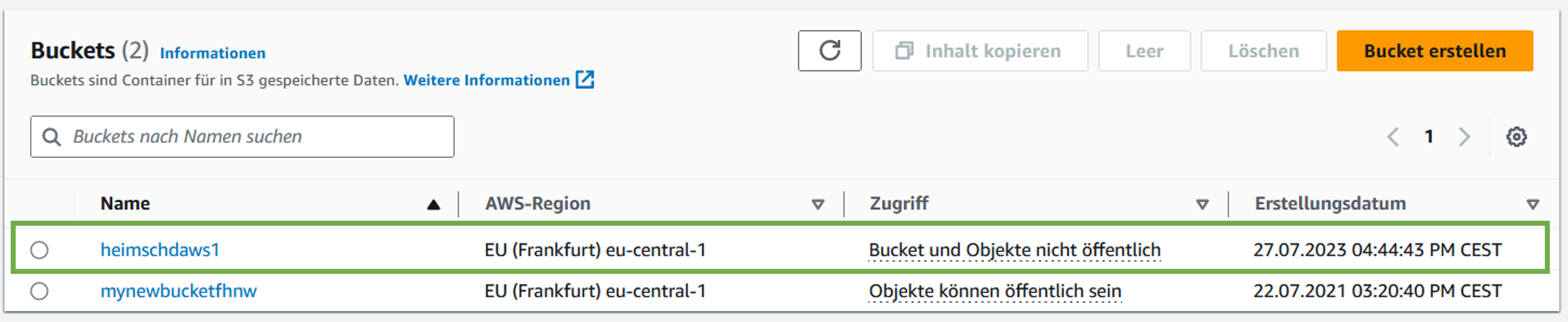Sort by AWS-Region column arrow

(x=817, y=205)
